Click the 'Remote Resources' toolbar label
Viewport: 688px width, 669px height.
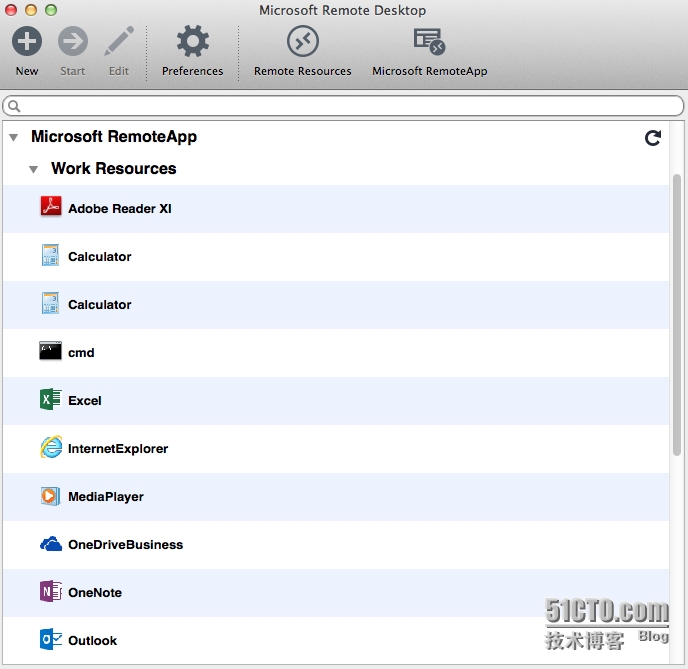coord(303,71)
